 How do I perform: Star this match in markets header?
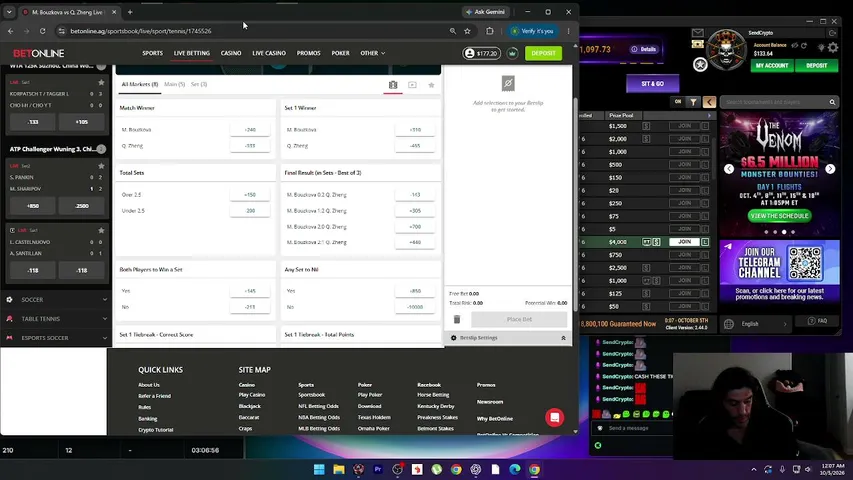tap(431, 85)
